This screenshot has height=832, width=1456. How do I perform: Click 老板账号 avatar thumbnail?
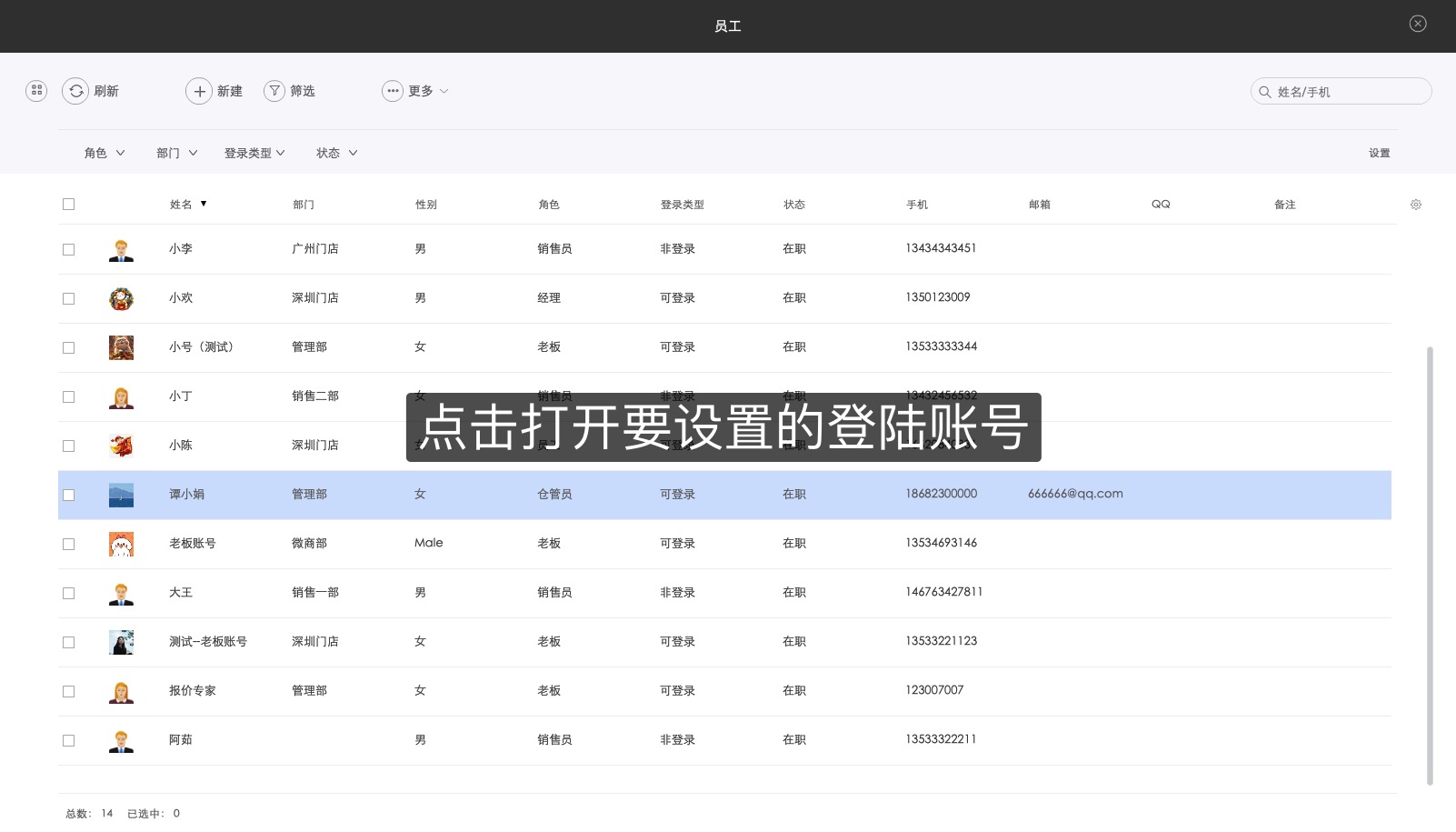pos(121,544)
